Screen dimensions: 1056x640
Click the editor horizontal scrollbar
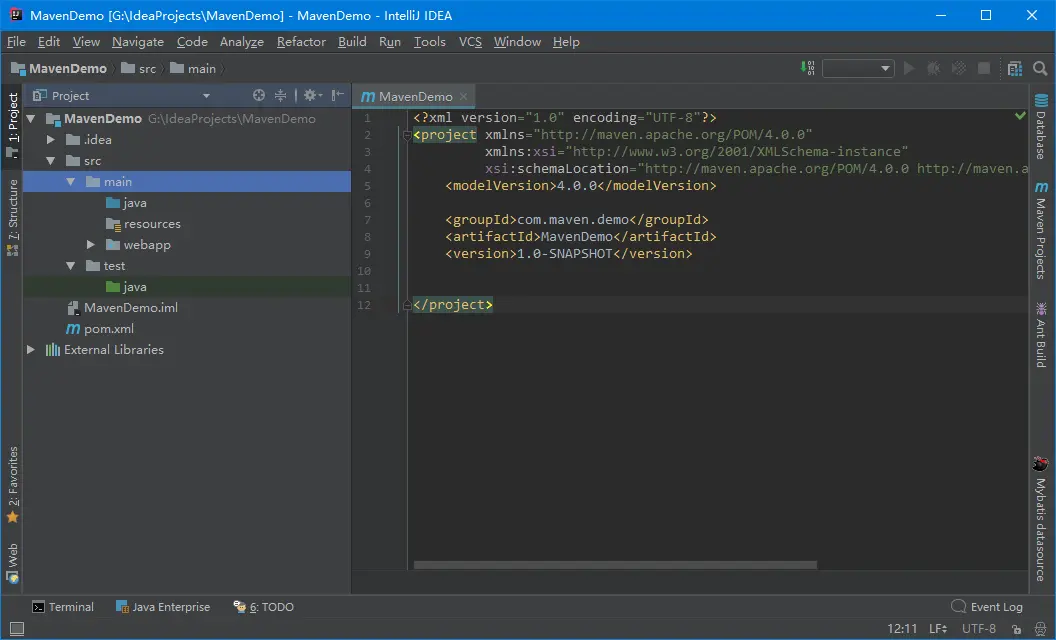click(x=615, y=565)
